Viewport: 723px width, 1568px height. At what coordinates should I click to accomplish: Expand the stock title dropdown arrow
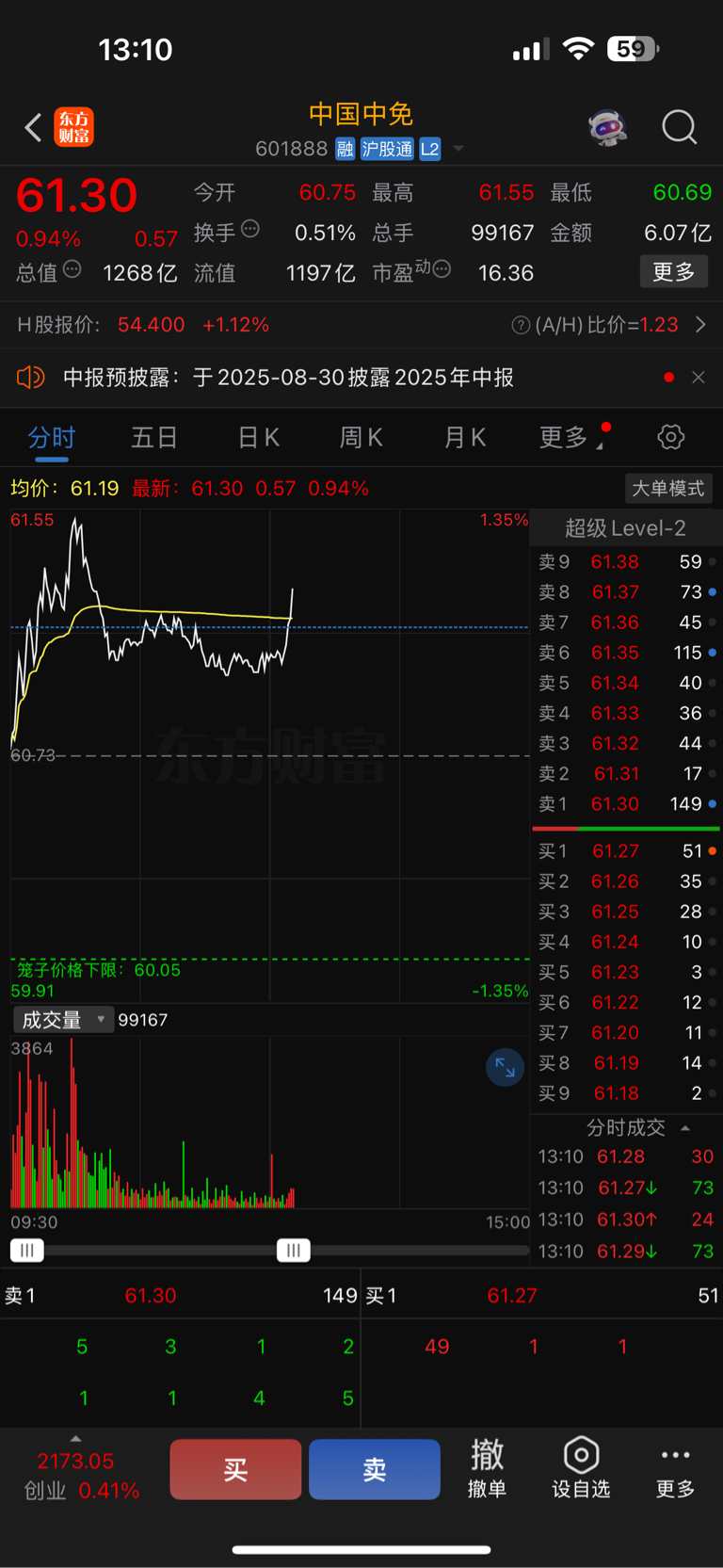pyautogui.click(x=458, y=149)
